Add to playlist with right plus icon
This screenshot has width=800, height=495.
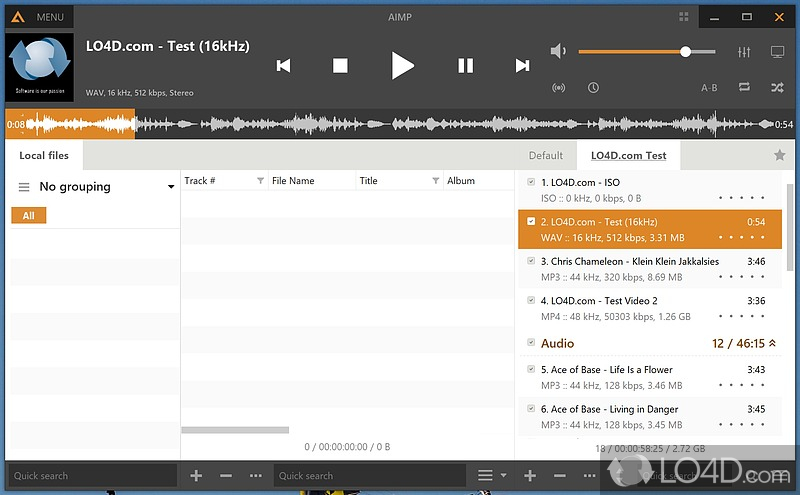click(x=530, y=476)
